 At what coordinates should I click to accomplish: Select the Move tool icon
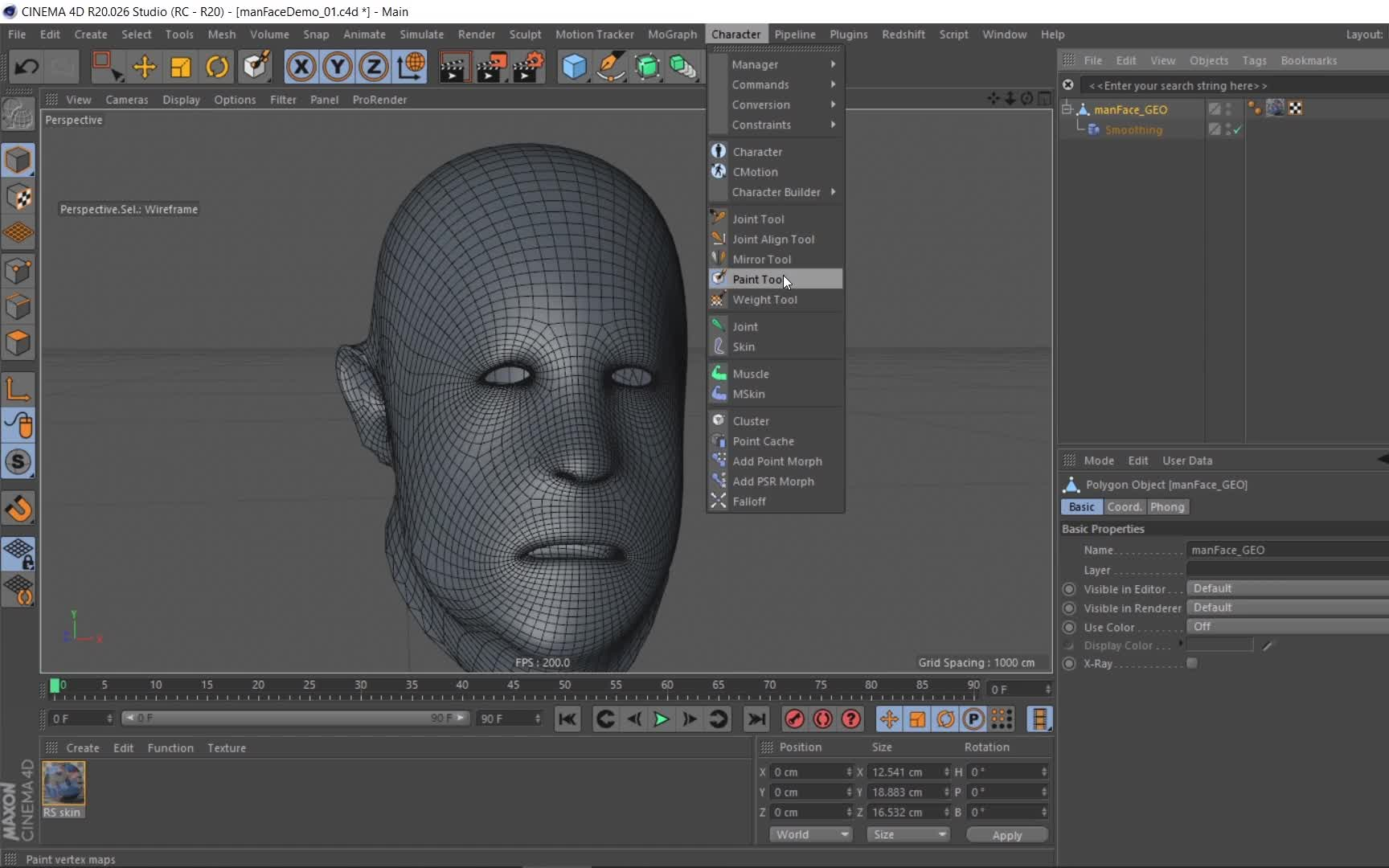click(144, 67)
